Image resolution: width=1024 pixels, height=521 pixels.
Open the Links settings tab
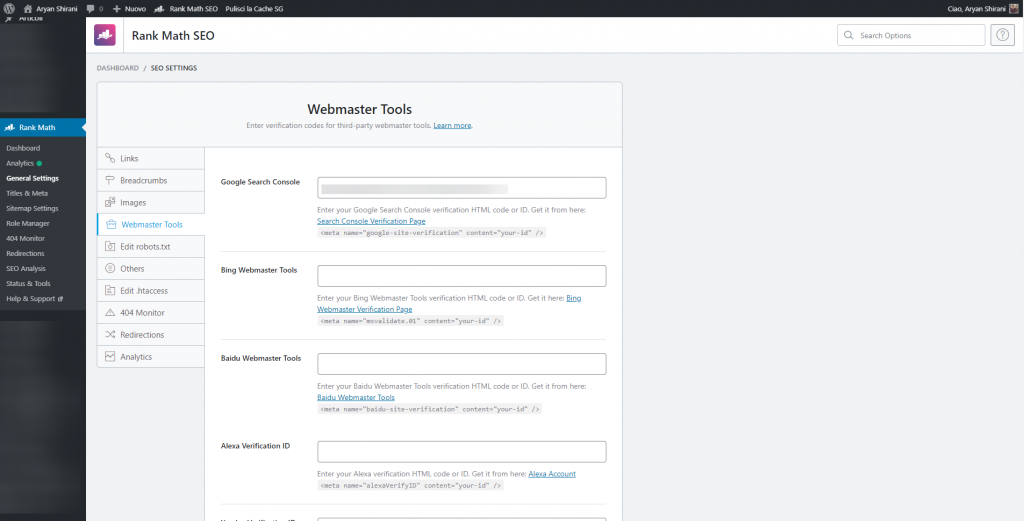(129, 158)
